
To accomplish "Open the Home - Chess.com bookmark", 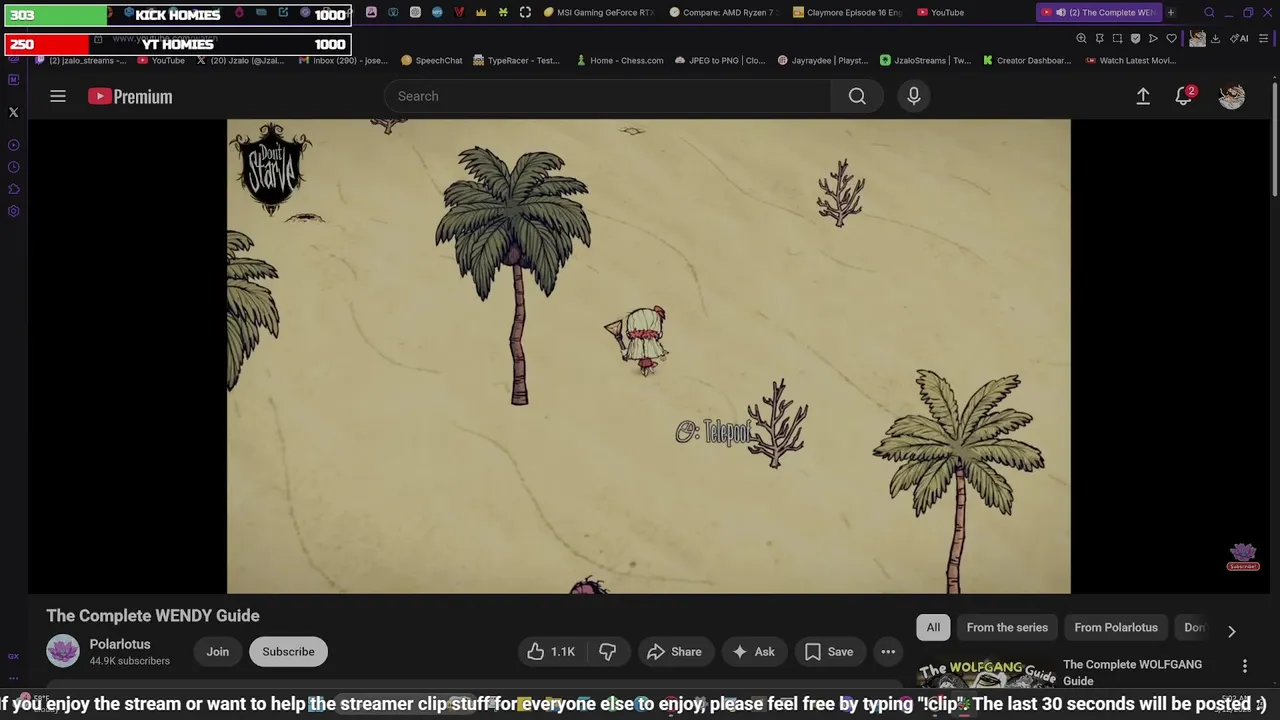I will [619, 60].
